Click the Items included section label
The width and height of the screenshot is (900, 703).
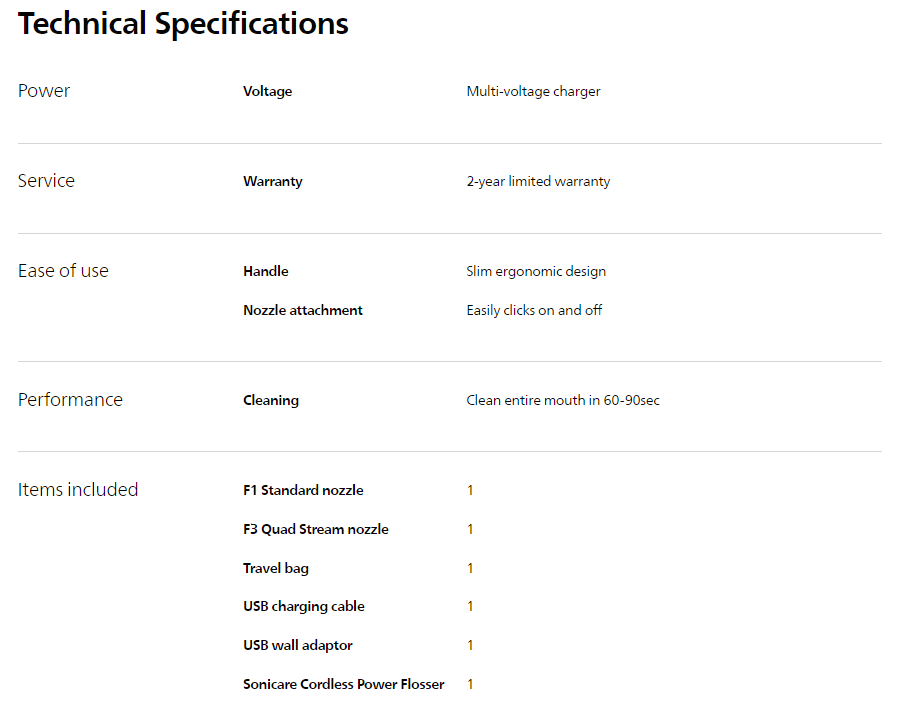(x=78, y=490)
